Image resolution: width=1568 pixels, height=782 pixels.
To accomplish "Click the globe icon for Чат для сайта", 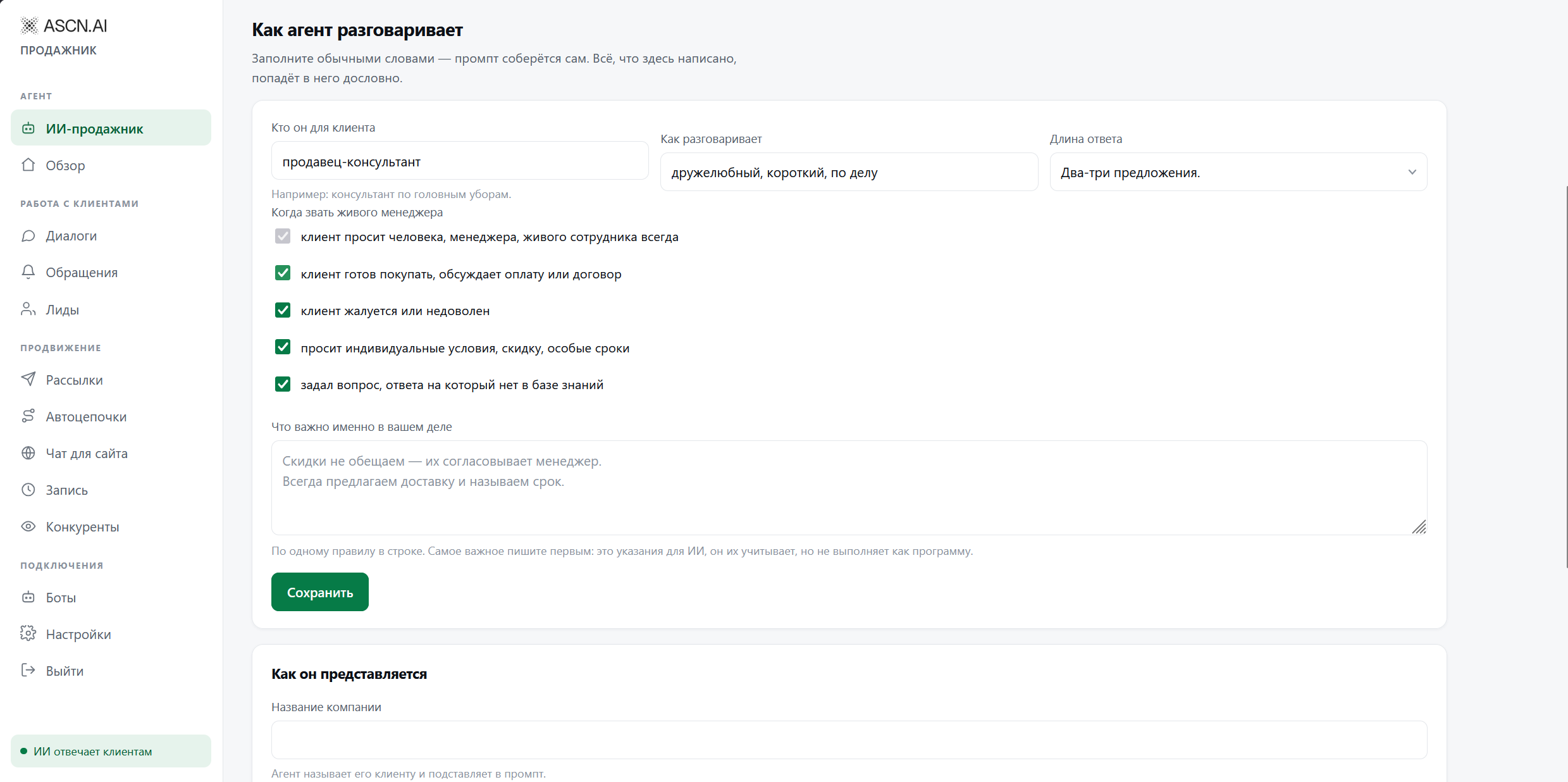I will 28,453.
